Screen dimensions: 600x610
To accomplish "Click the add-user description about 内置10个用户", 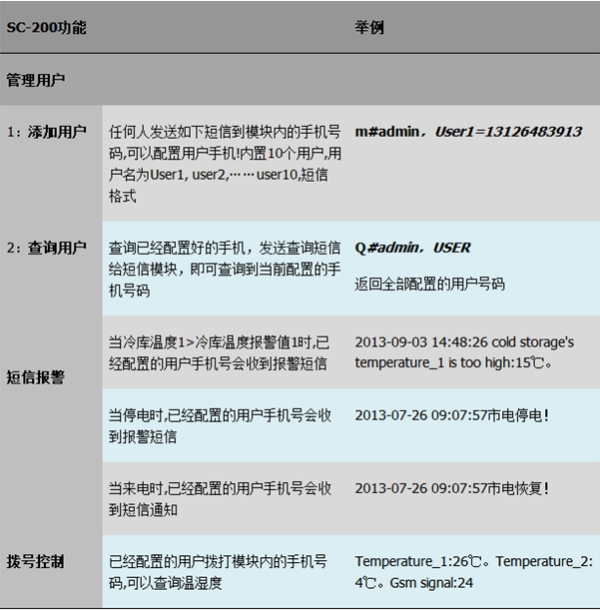I will (224, 164).
